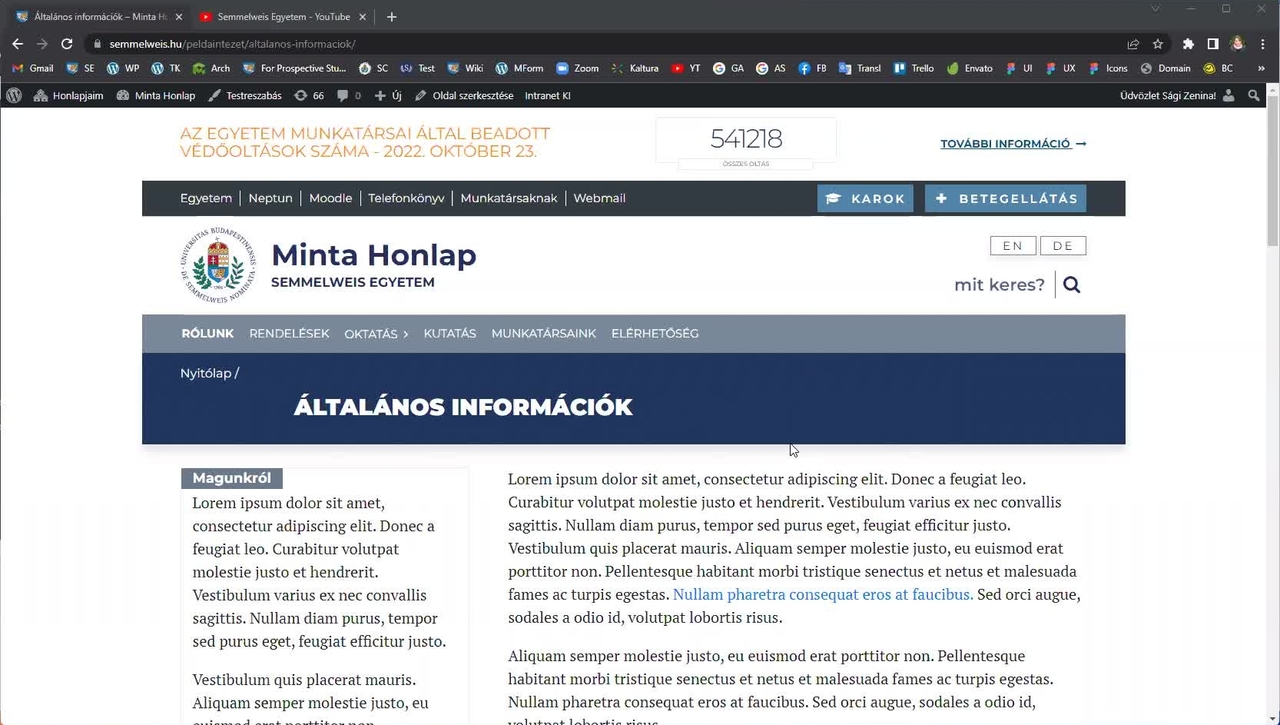Open the For Prospective Stu... bookmark
The width and height of the screenshot is (1280, 725).
(294, 69)
